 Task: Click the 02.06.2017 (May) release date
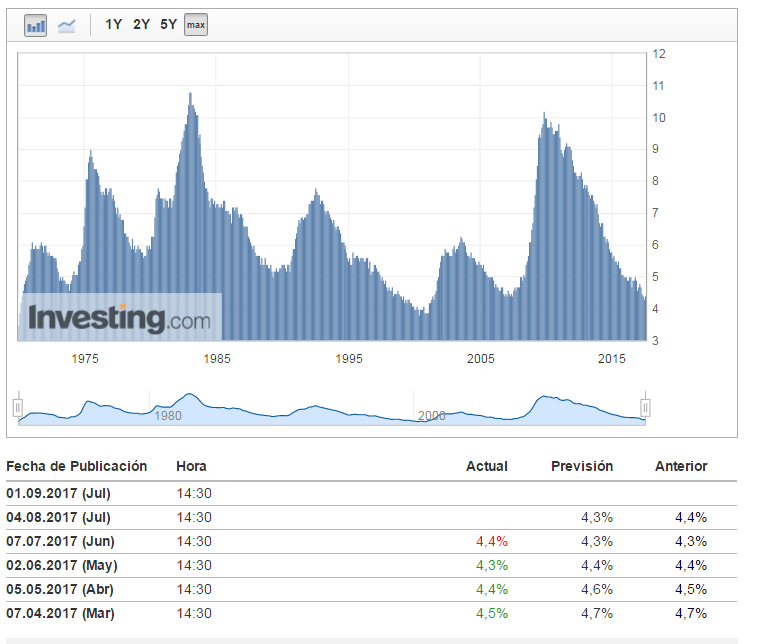tap(61, 565)
